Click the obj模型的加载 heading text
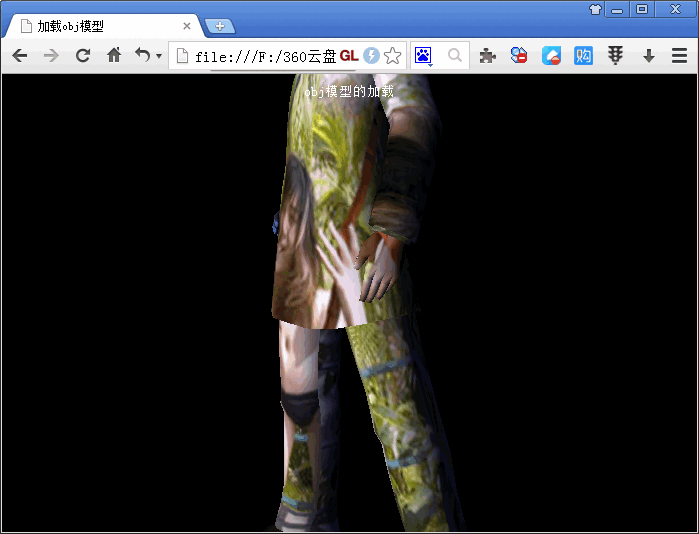This screenshot has height=534, width=699. pos(349,91)
